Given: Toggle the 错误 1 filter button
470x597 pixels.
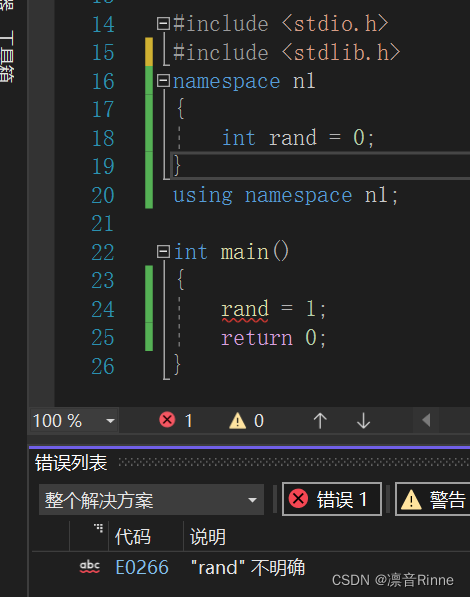Looking at the screenshot, I should [x=332, y=499].
